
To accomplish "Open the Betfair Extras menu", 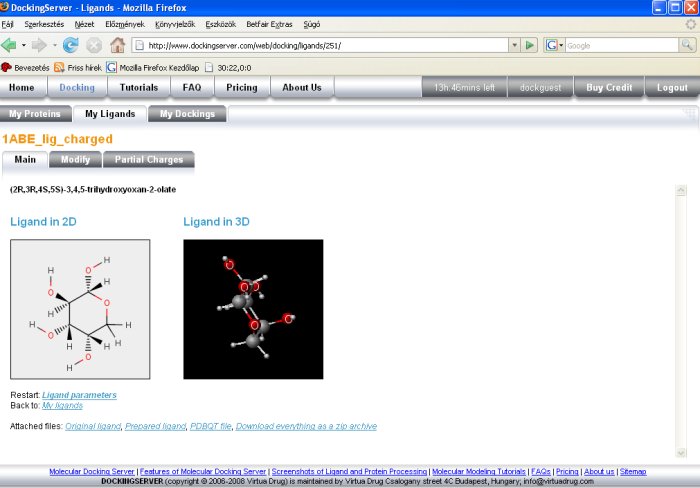I will 269,24.
